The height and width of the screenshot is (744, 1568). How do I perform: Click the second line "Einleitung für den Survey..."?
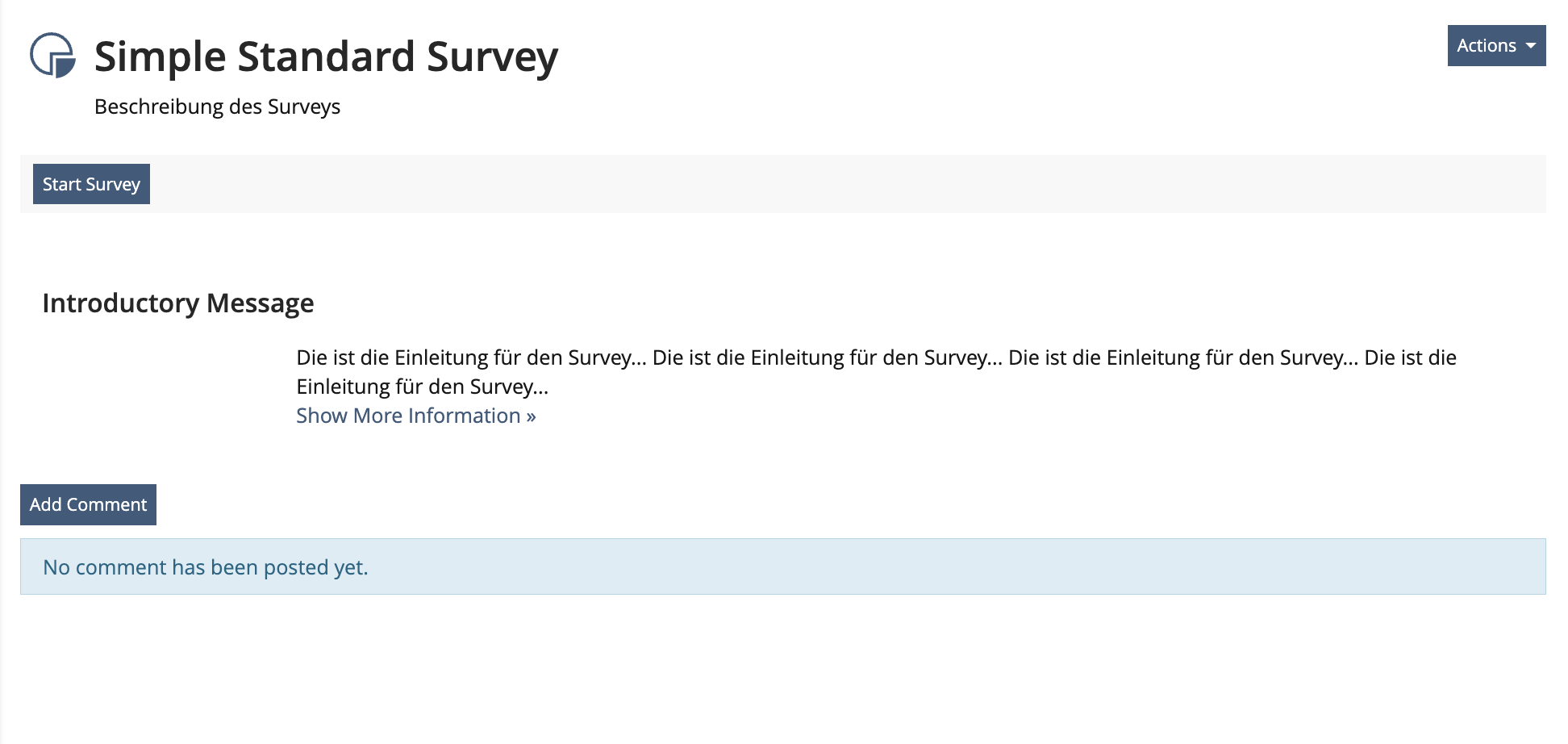[422, 387]
